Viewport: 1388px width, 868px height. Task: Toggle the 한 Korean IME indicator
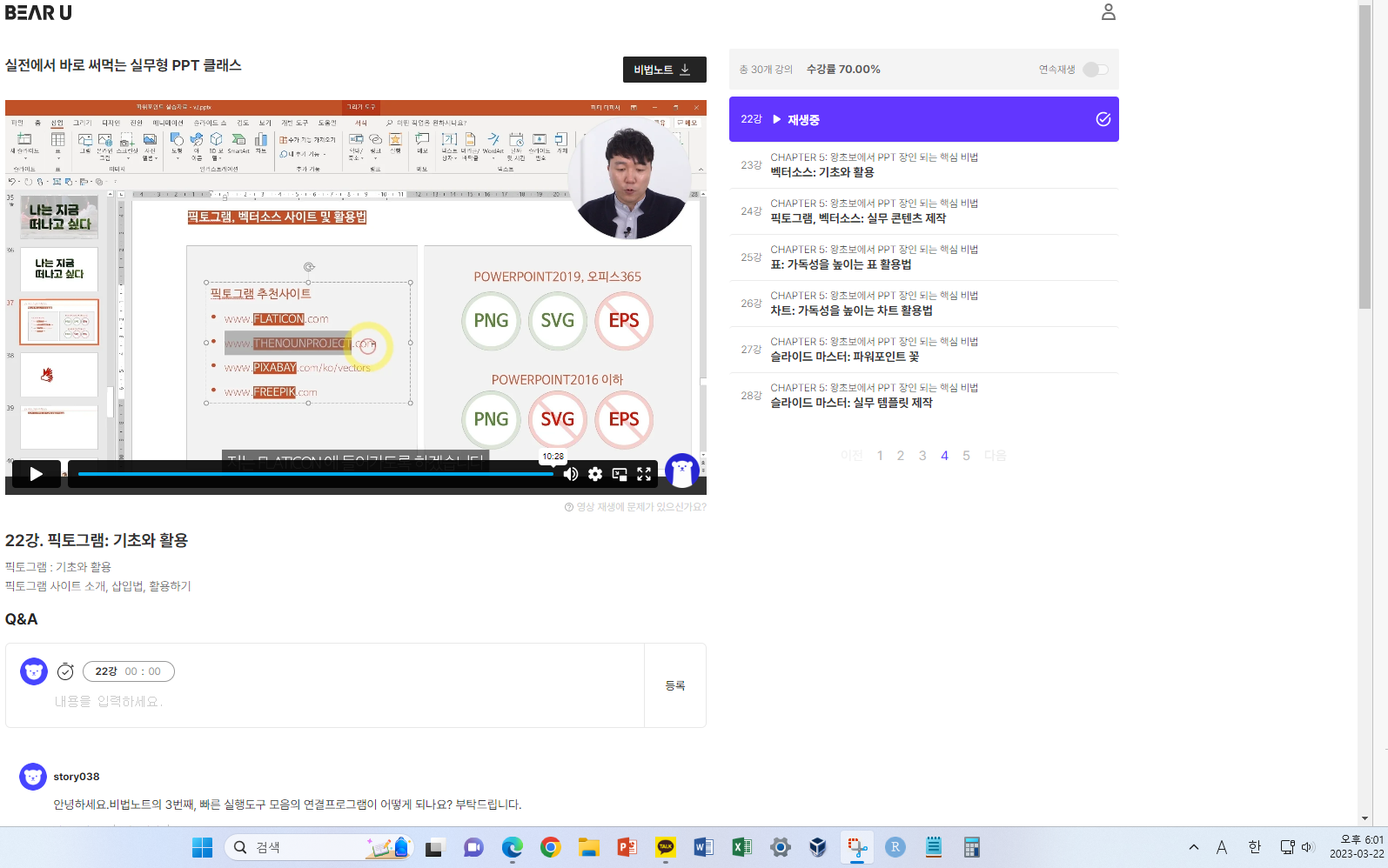pyautogui.click(x=1254, y=847)
